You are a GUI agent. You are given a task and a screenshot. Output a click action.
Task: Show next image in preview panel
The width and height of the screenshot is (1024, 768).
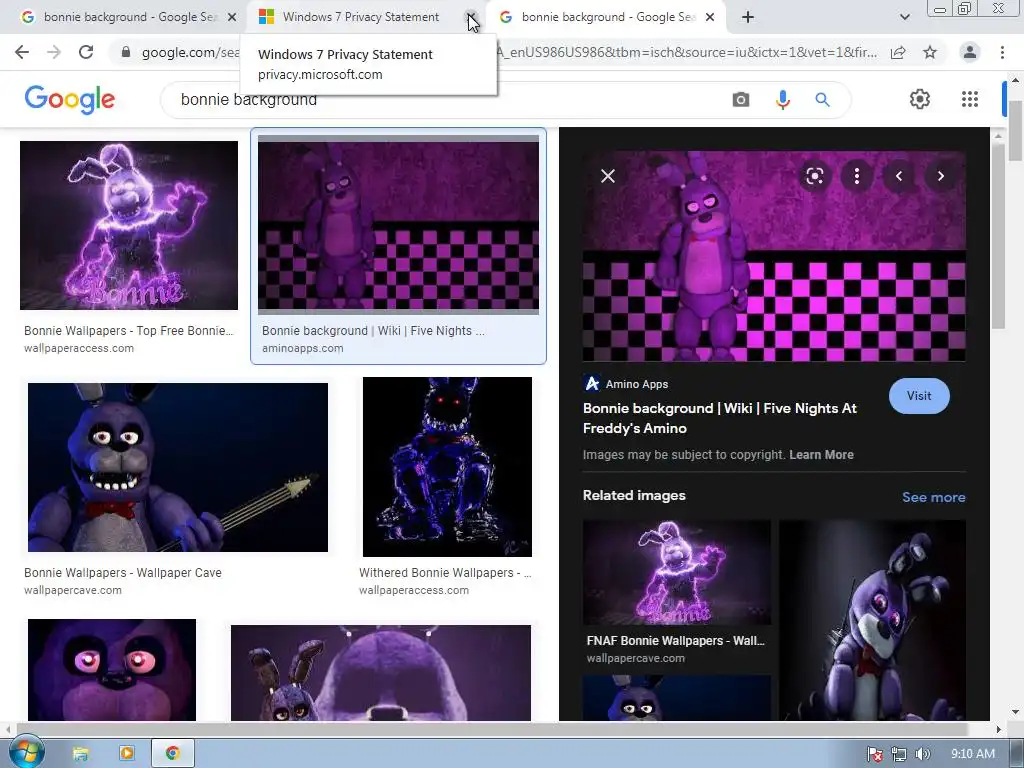click(940, 176)
